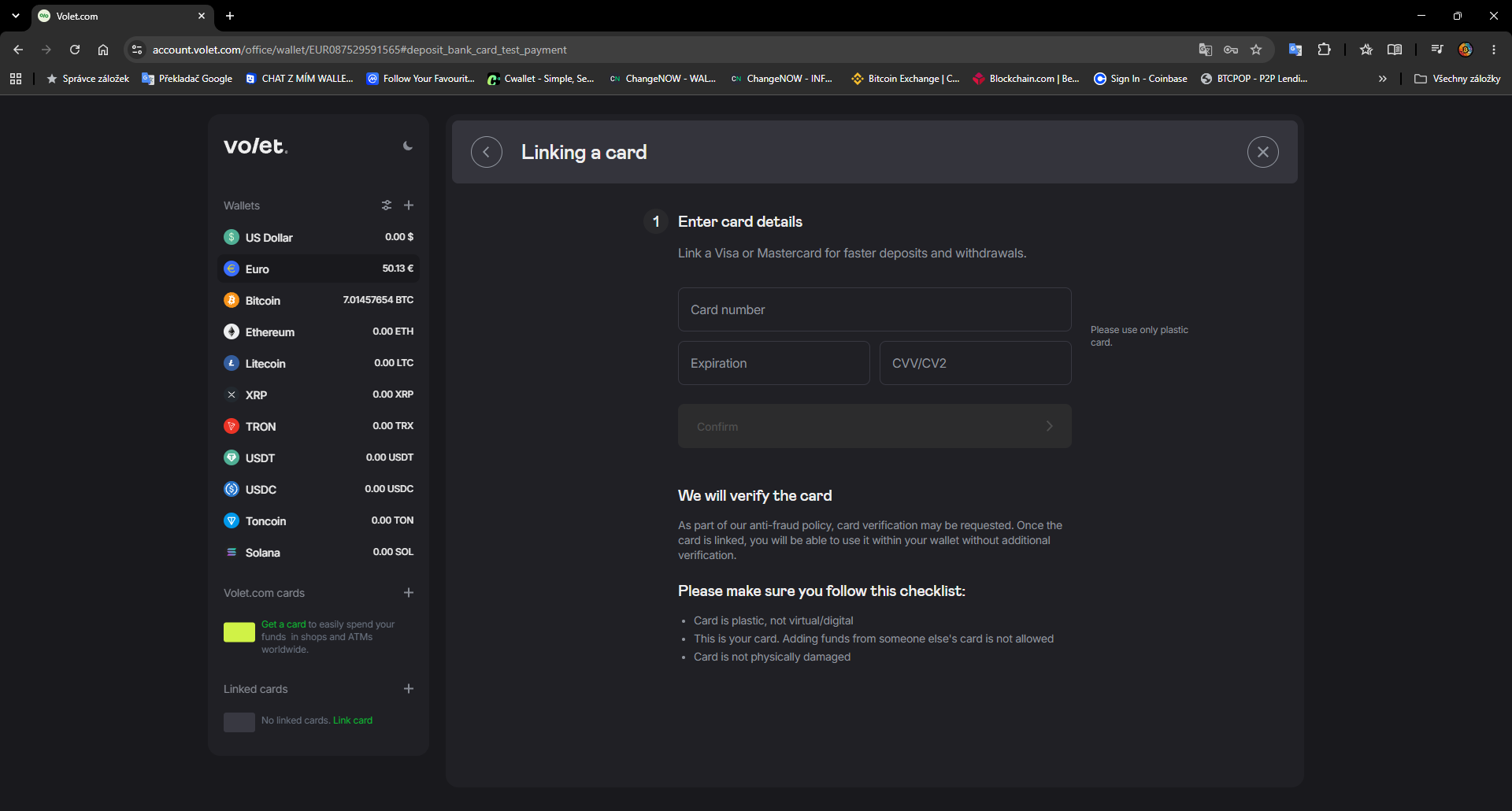1512x811 pixels.
Task: Follow the Get a card link
Action: point(283,624)
